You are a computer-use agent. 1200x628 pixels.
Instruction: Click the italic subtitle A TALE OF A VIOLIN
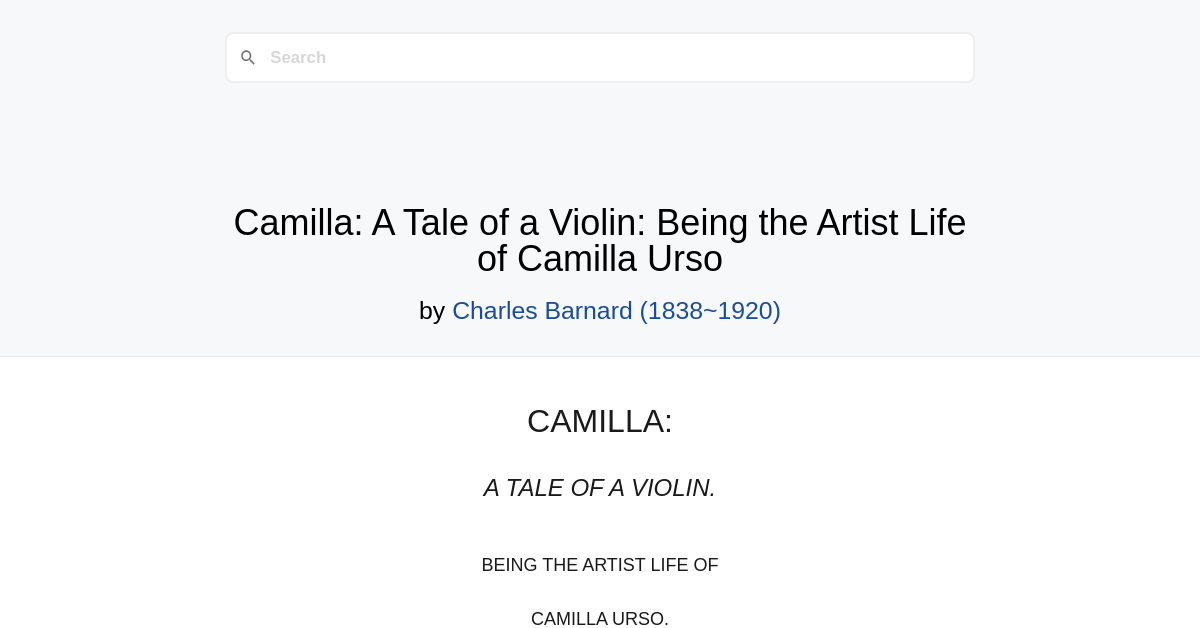598,488
